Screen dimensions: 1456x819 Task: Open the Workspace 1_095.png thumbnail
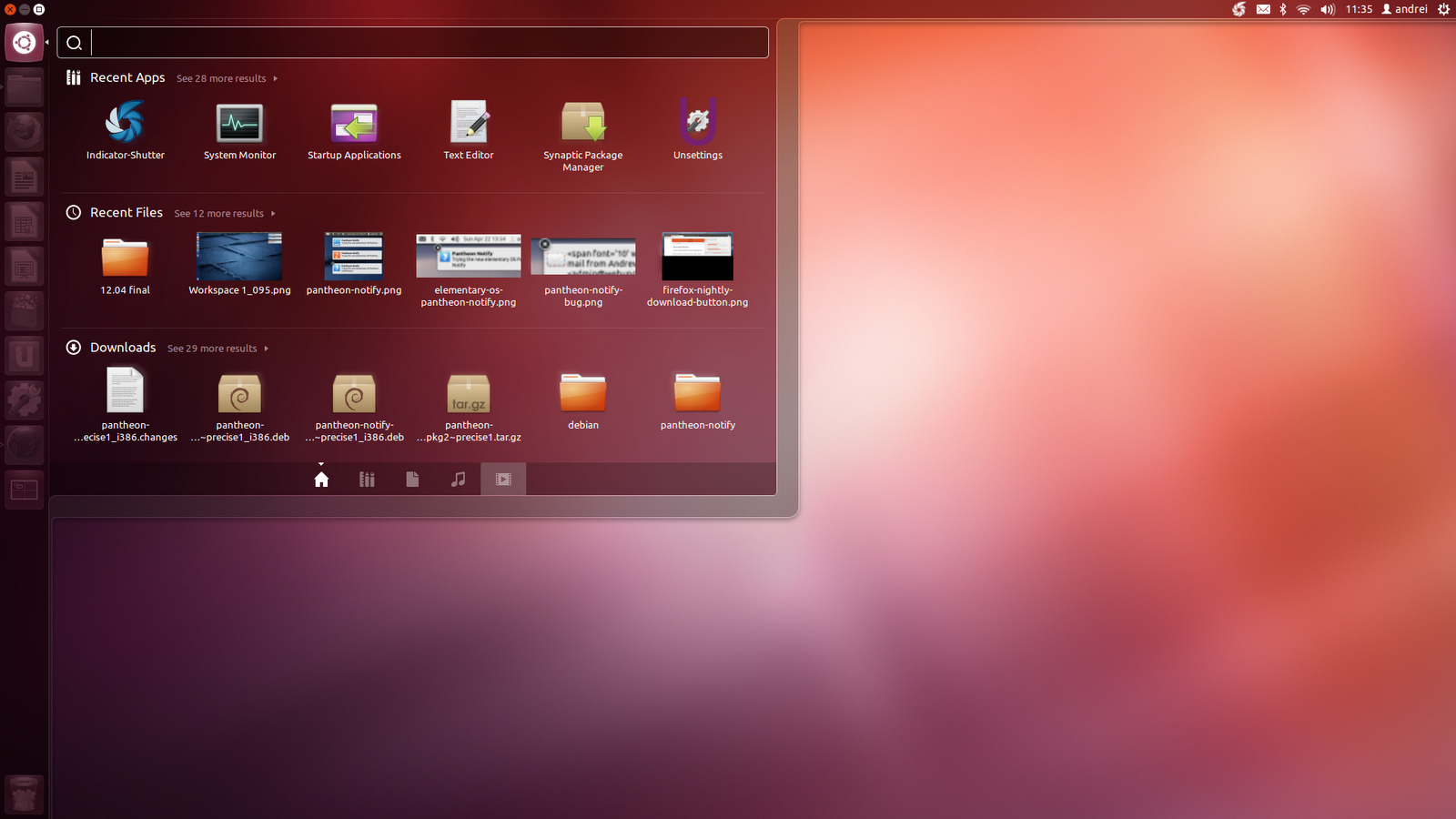coord(239,258)
